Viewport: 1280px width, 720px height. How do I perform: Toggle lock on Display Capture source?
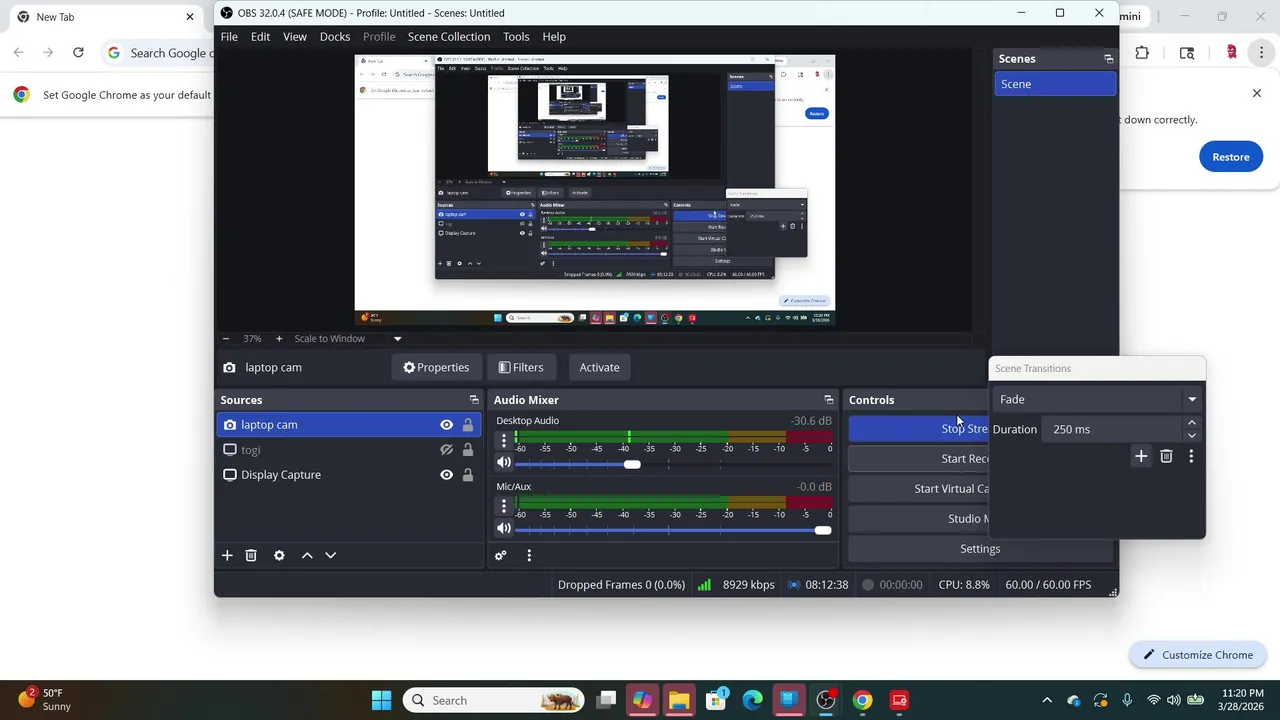coord(467,475)
